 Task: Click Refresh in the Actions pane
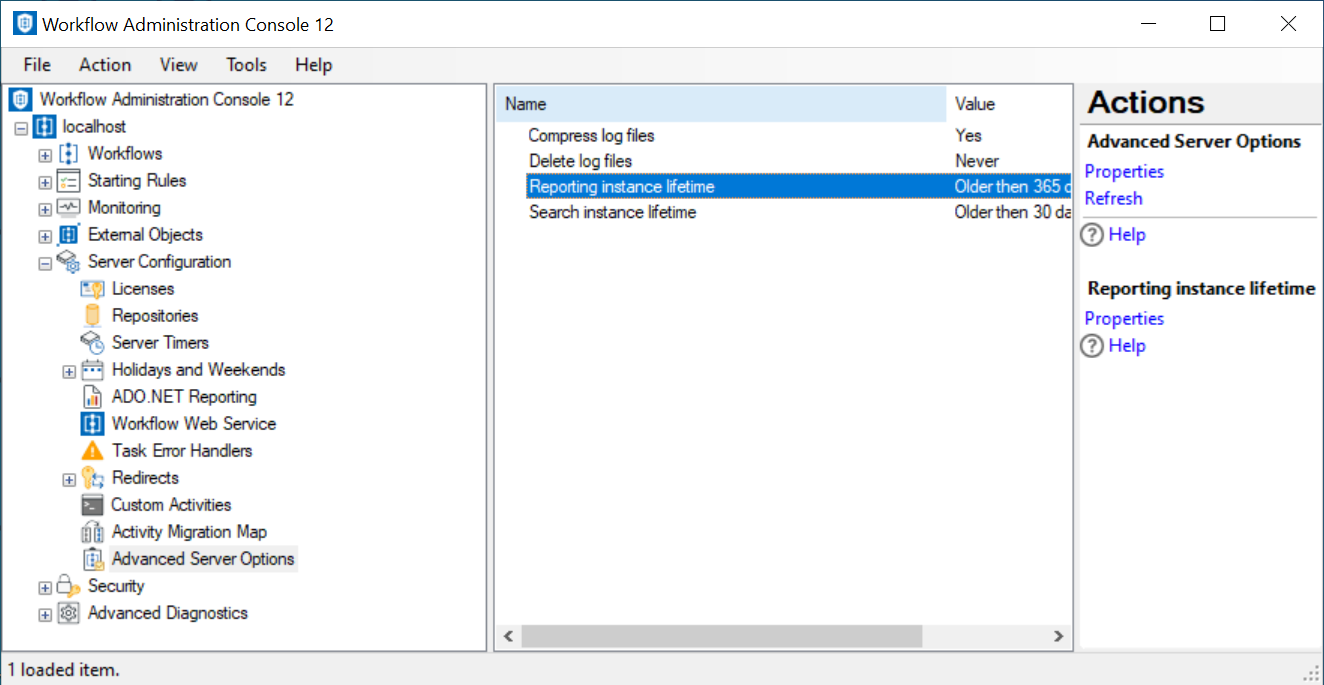click(1113, 198)
